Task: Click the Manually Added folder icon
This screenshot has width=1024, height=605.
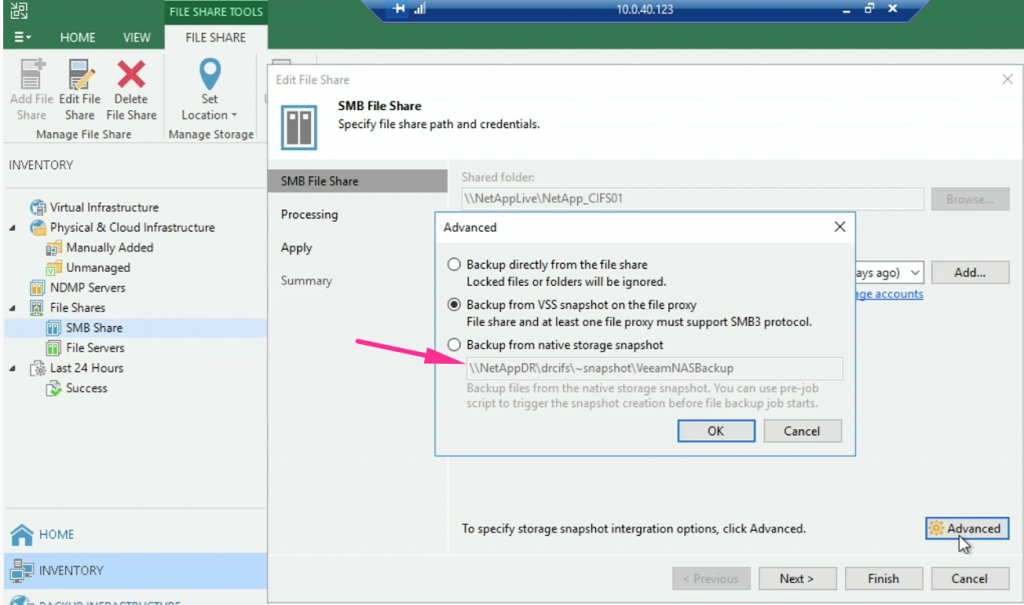Action: (x=54, y=248)
